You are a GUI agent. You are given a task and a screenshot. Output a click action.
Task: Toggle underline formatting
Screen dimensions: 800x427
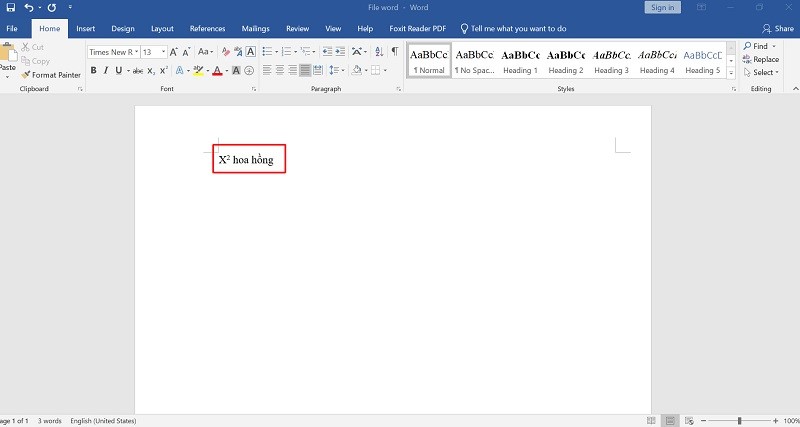coord(118,70)
